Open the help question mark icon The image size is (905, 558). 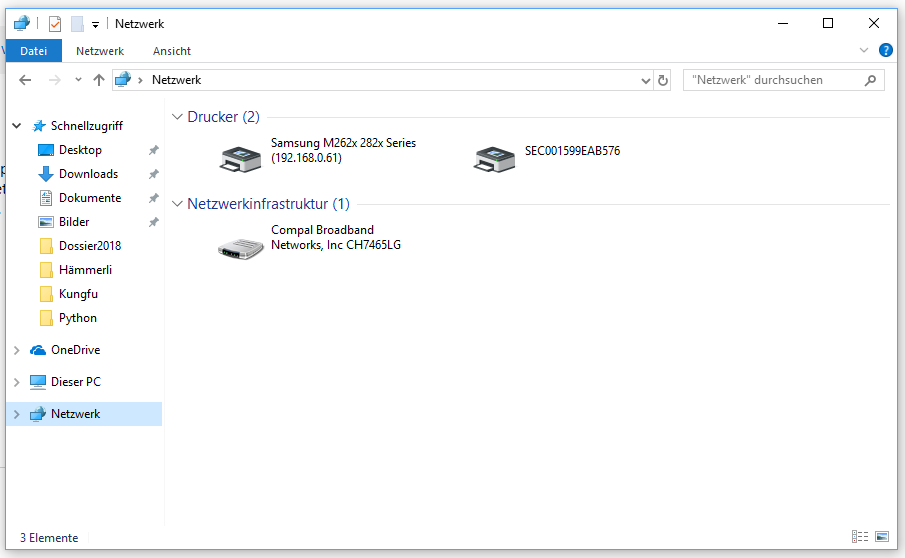pyautogui.click(x=885, y=50)
